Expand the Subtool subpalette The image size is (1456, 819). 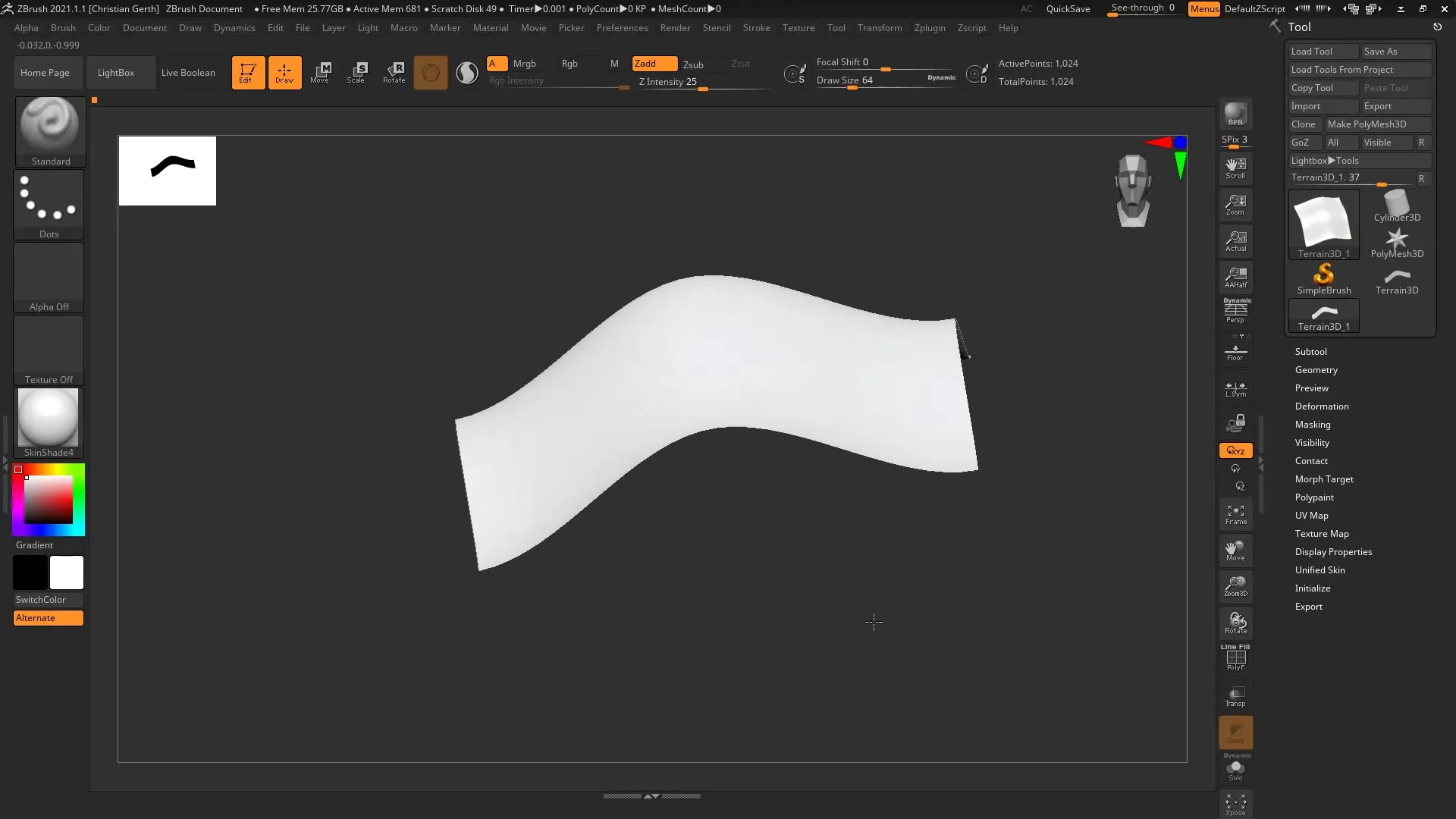tap(1310, 352)
